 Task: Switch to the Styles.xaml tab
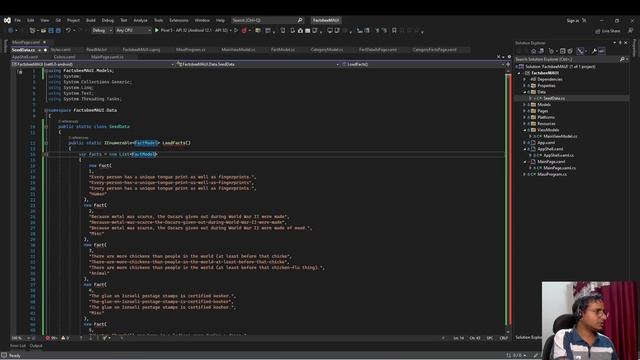tap(61, 50)
